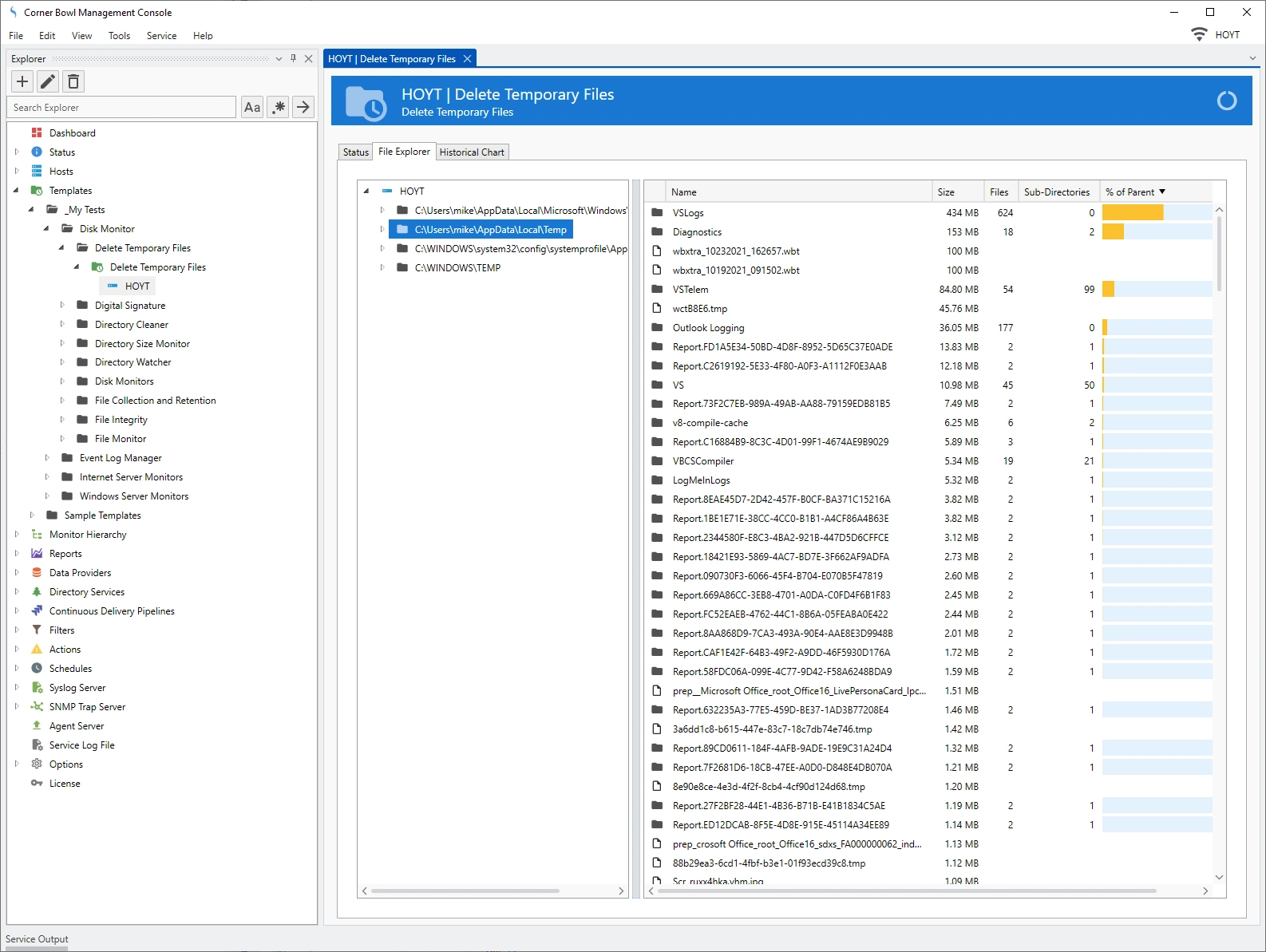Viewport: 1266px width, 952px height.
Task: Click the search arrow next to Search Explorer
Action: pos(303,107)
